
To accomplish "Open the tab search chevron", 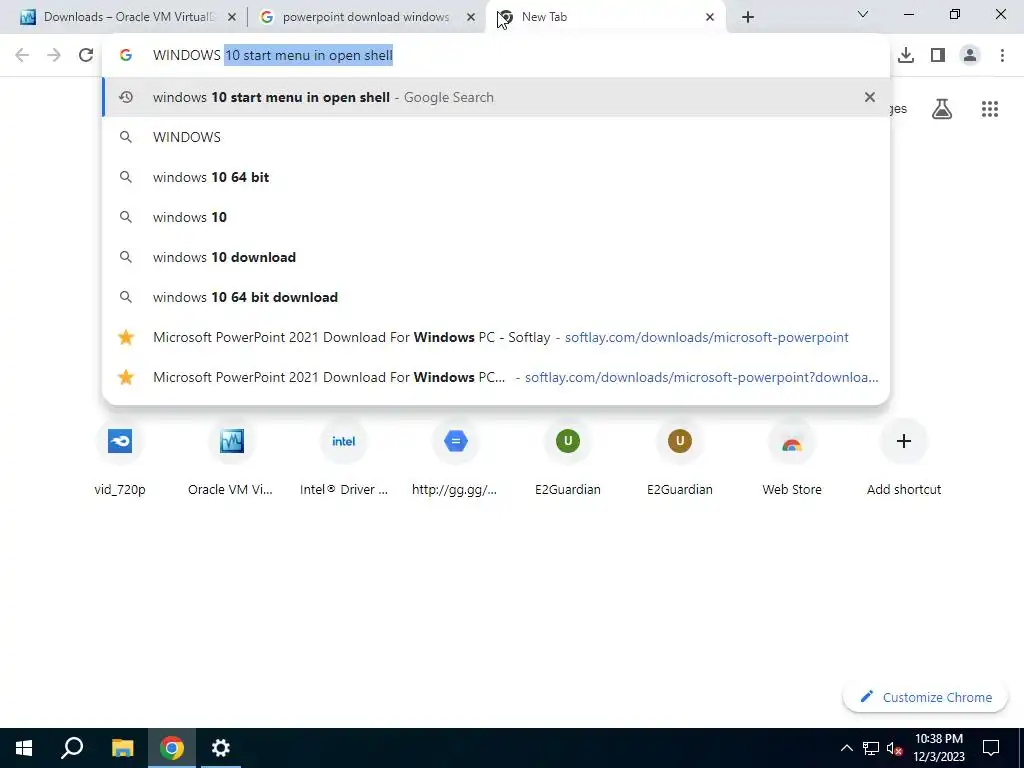I will tap(863, 14).
